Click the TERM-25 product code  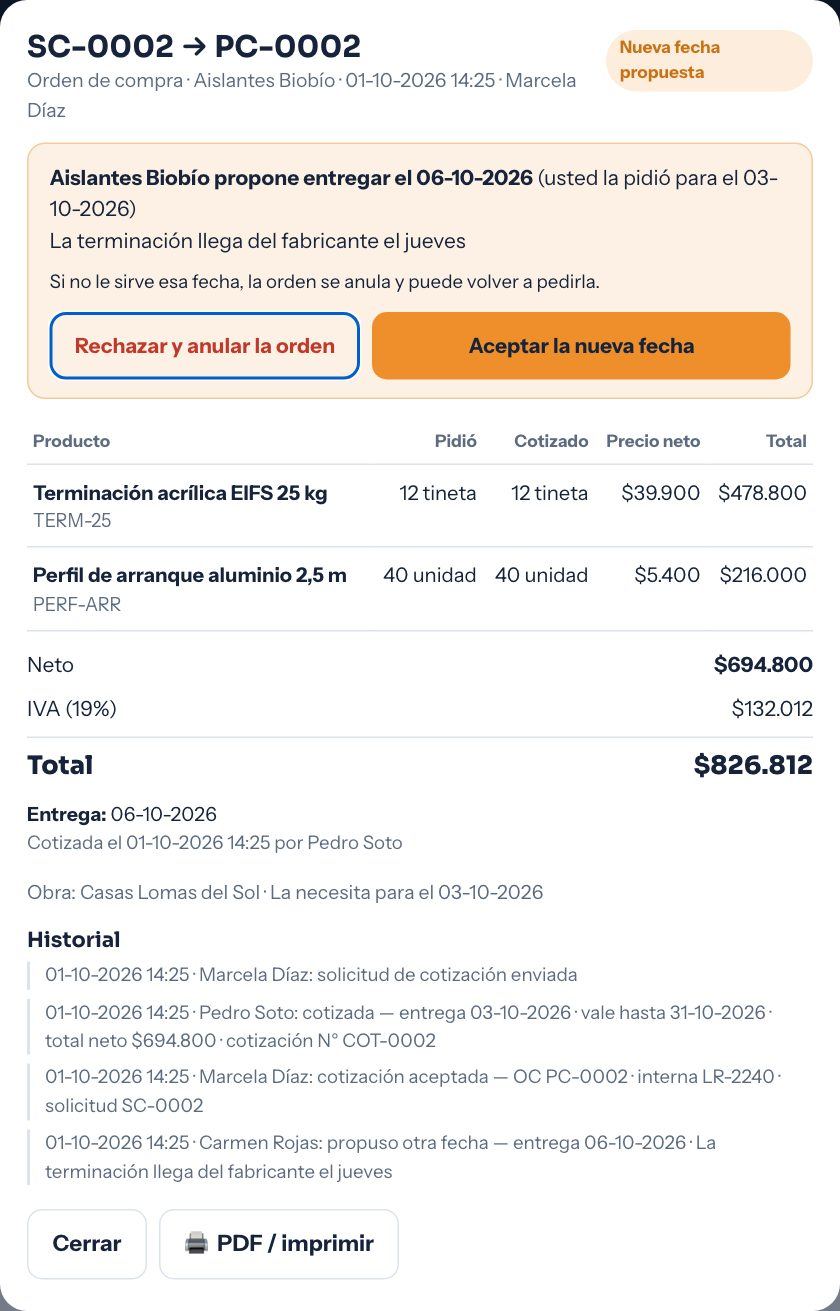(x=72, y=521)
